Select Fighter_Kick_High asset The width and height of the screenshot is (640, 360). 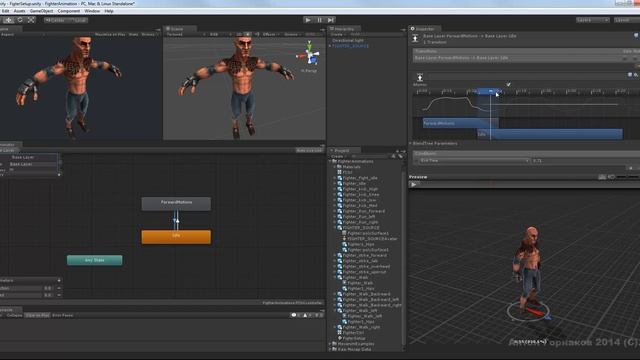tap(360, 189)
